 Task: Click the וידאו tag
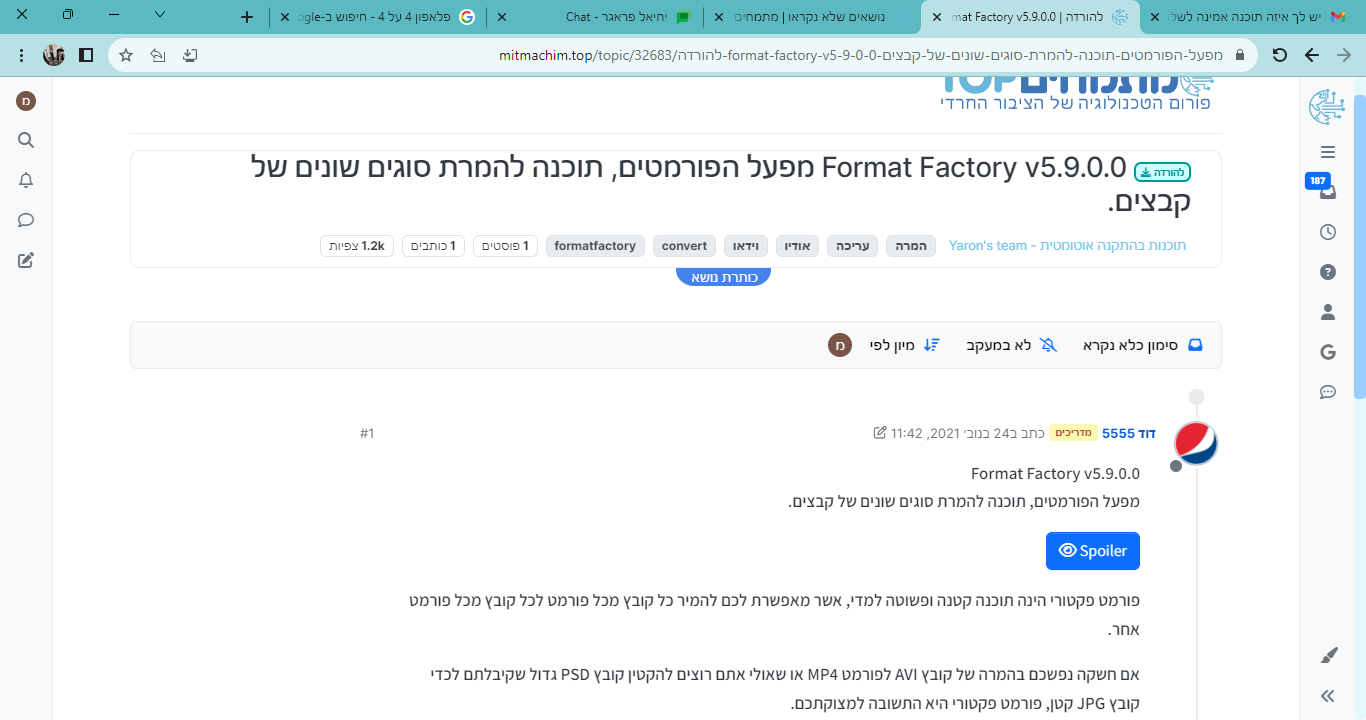click(746, 245)
